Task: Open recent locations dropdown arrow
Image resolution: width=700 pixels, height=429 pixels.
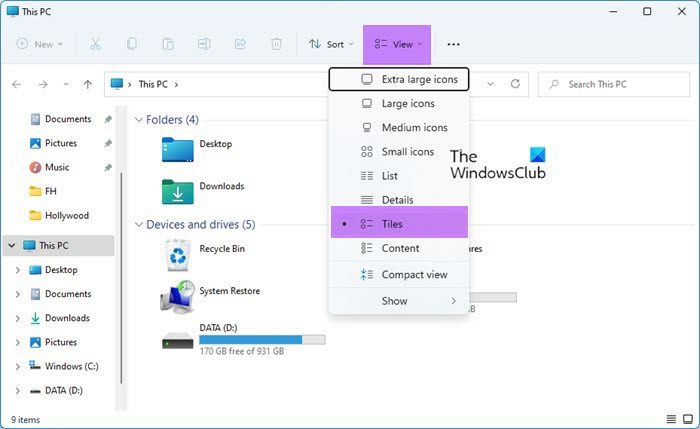Action: tap(66, 84)
